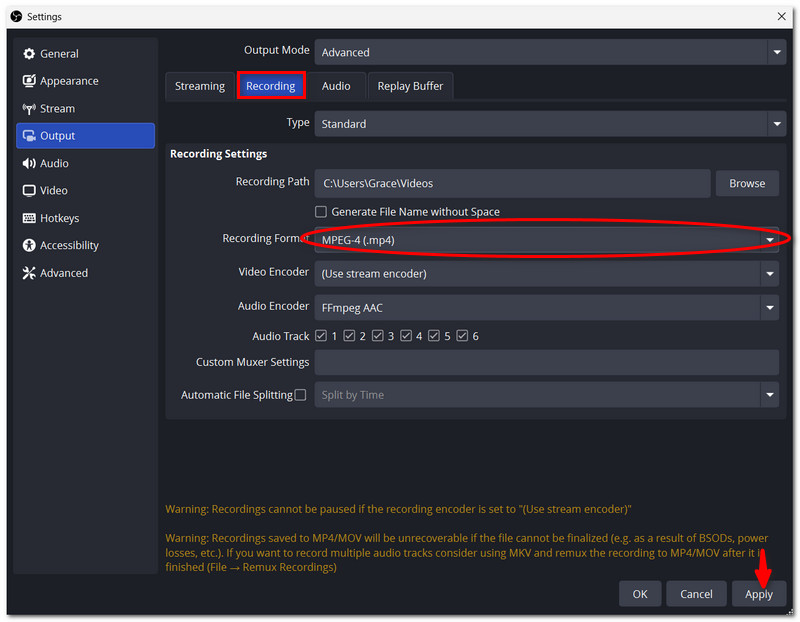Select the Hotkeys keyboard icon
Image resolution: width=800 pixels, height=622 pixels.
[x=29, y=218]
